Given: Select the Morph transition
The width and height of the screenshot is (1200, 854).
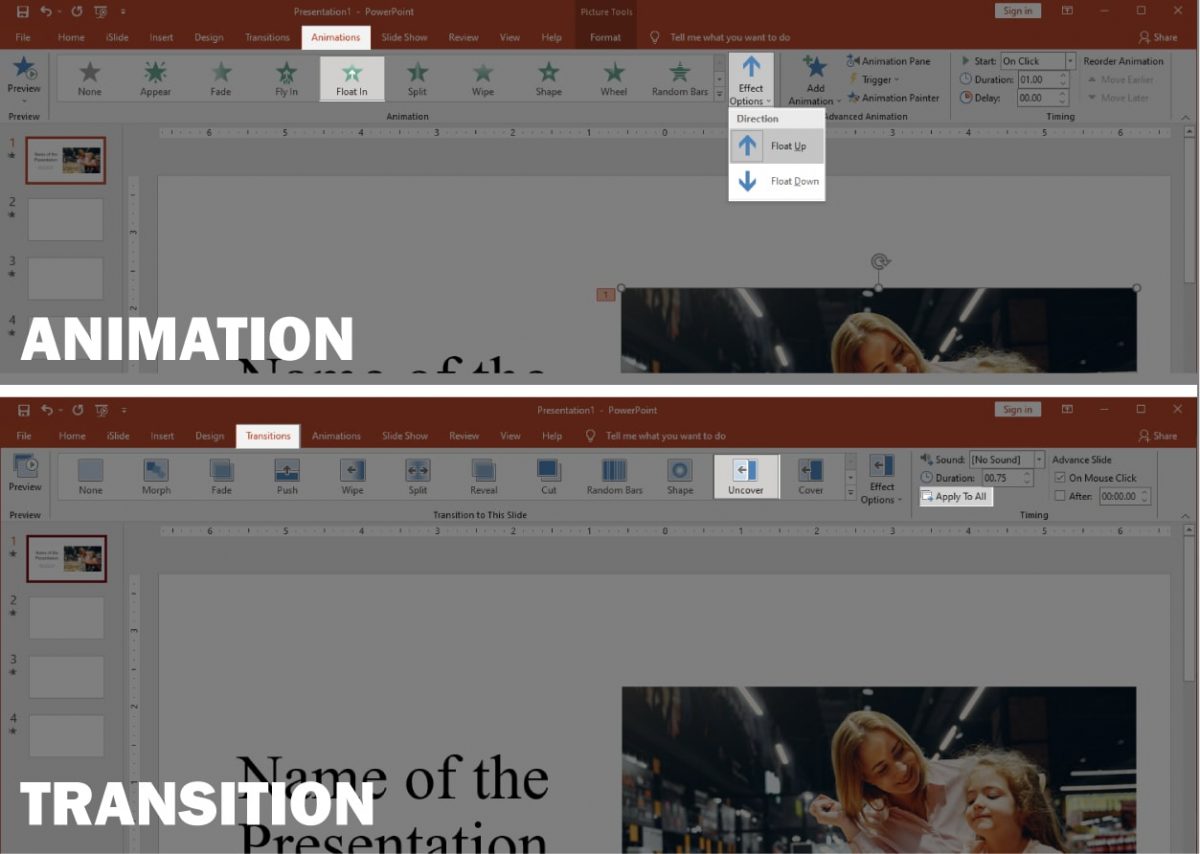Looking at the screenshot, I should pyautogui.click(x=155, y=477).
